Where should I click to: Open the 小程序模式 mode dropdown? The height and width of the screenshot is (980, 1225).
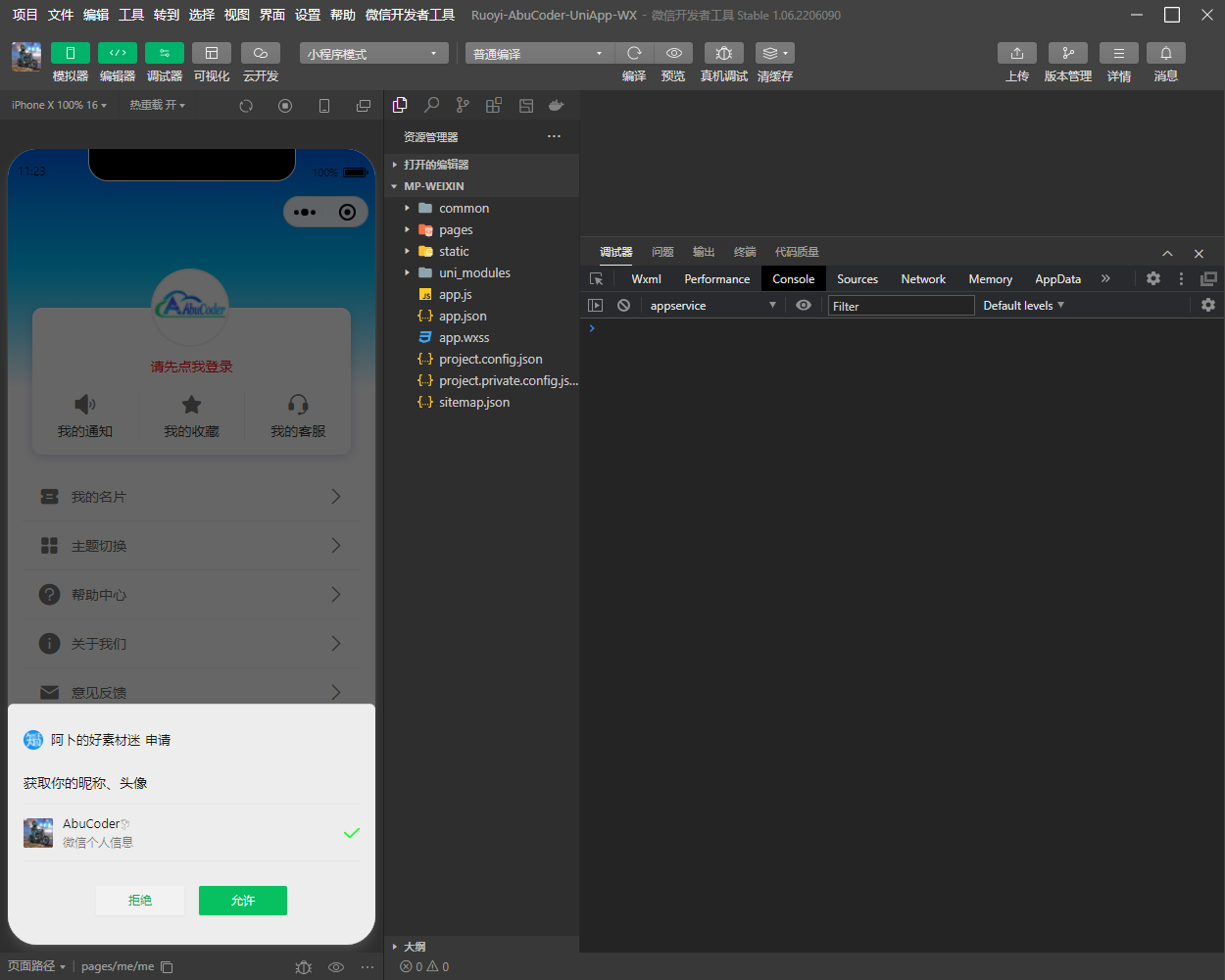point(374,53)
